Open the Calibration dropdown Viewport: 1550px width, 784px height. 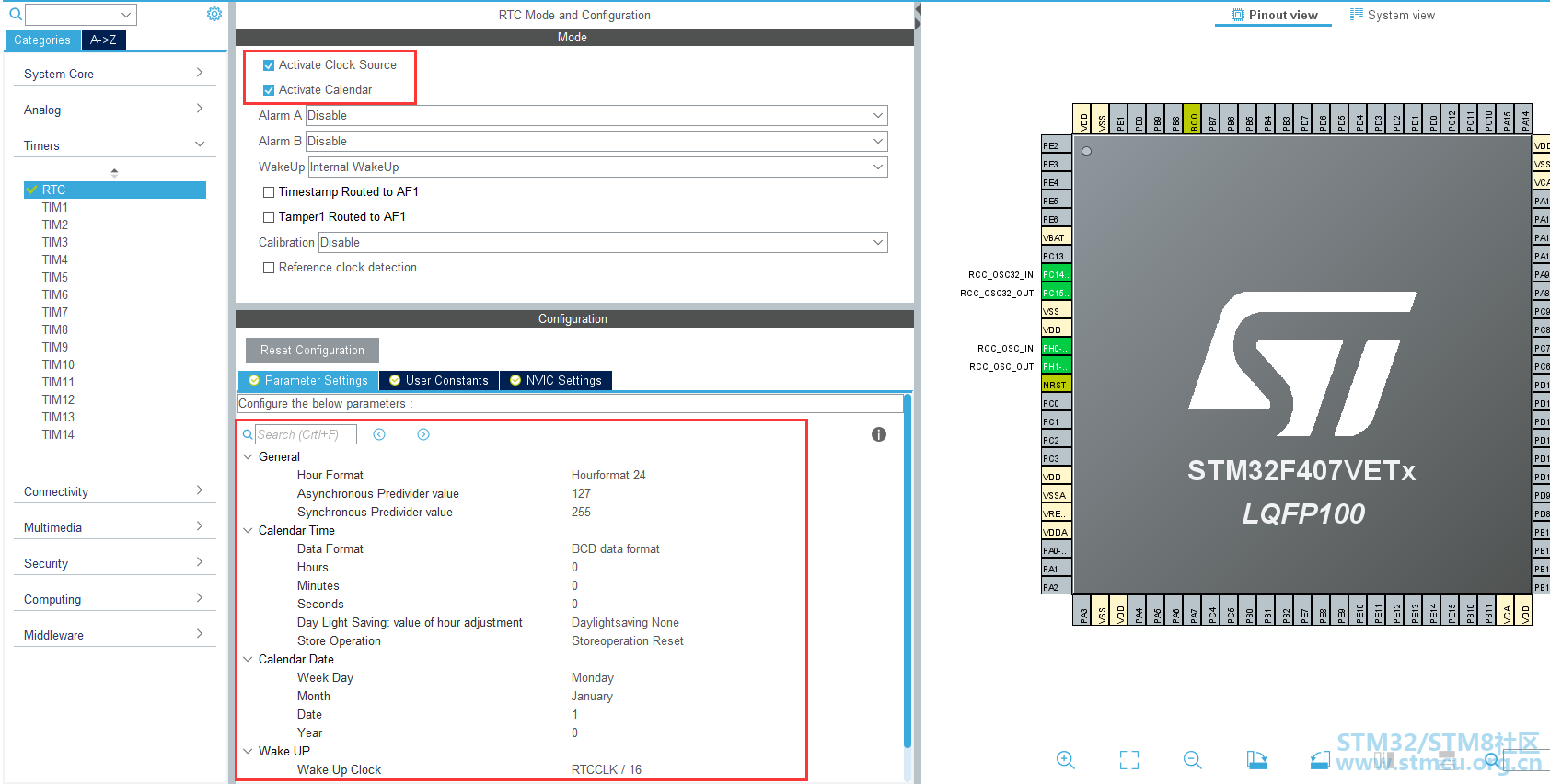pyautogui.click(x=603, y=242)
